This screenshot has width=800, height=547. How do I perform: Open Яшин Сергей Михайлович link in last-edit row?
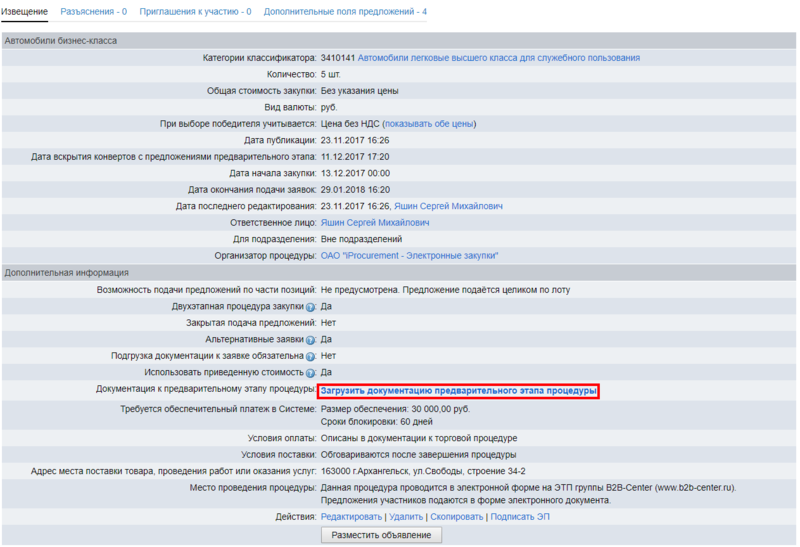click(x=455, y=206)
